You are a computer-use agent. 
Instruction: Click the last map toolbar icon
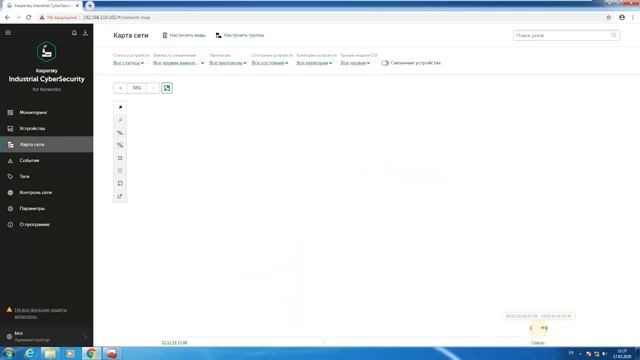pyautogui.click(x=120, y=196)
